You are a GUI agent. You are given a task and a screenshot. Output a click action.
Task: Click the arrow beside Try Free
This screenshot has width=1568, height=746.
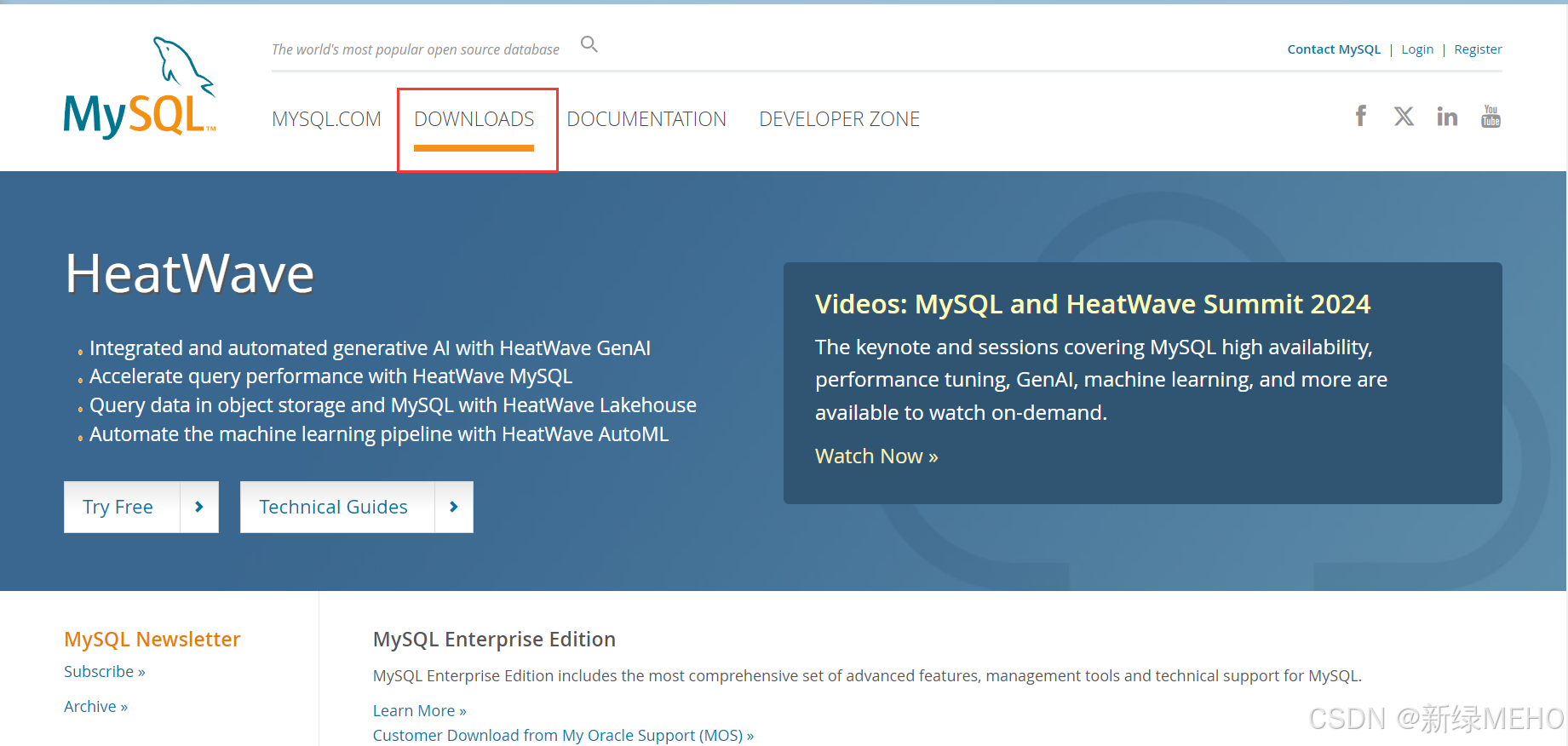199,507
